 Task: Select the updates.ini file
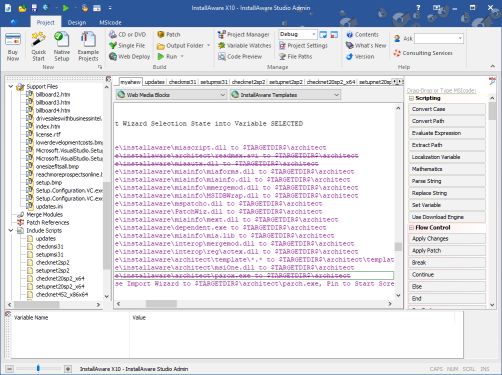(49, 206)
